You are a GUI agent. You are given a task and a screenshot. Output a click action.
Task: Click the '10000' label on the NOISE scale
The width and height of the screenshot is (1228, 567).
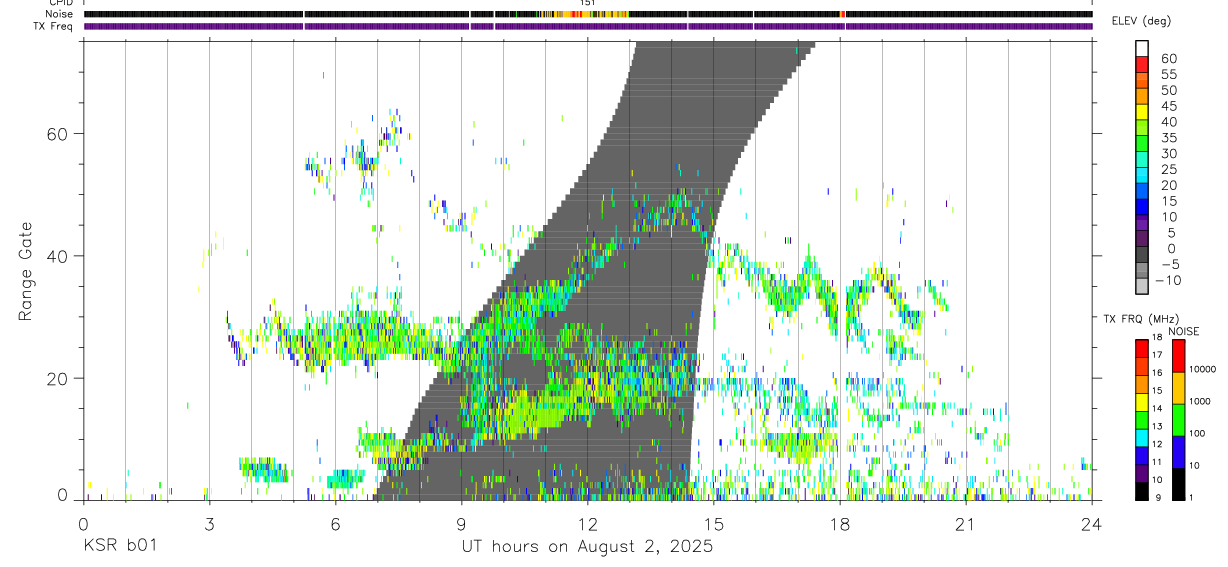[x=1203, y=369]
